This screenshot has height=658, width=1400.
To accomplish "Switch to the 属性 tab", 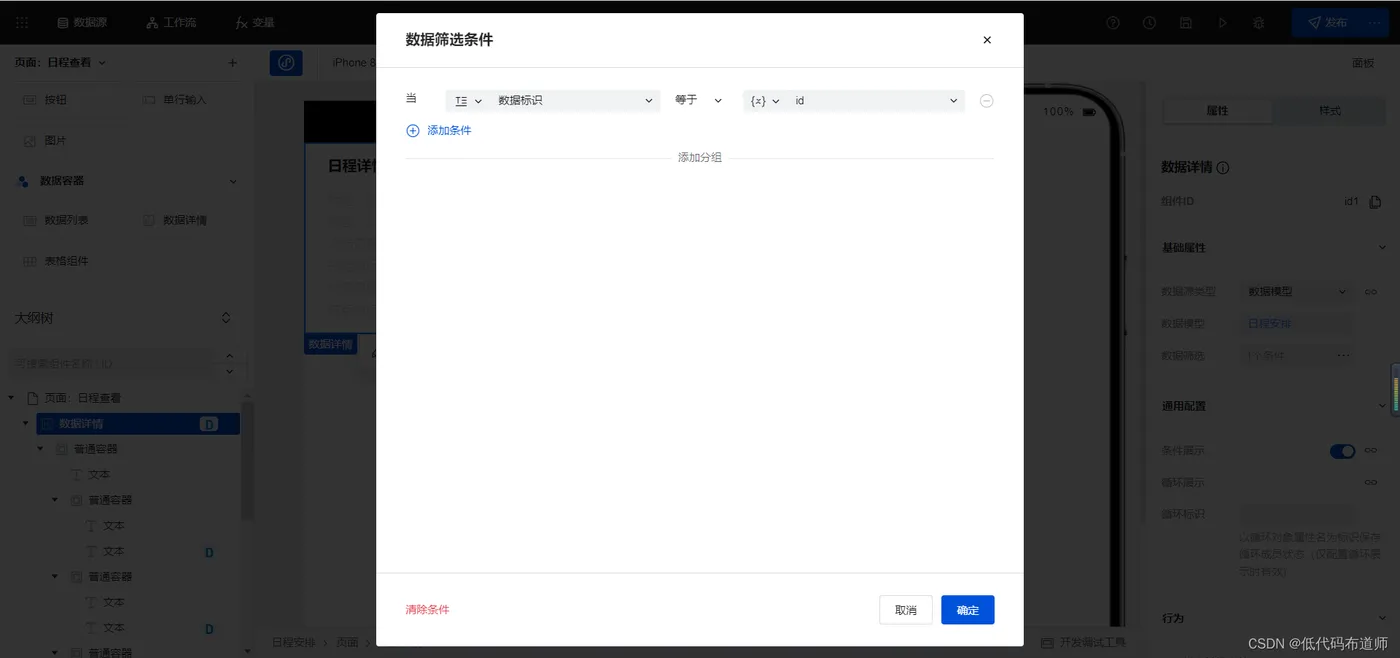I will [x=1217, y=111].
